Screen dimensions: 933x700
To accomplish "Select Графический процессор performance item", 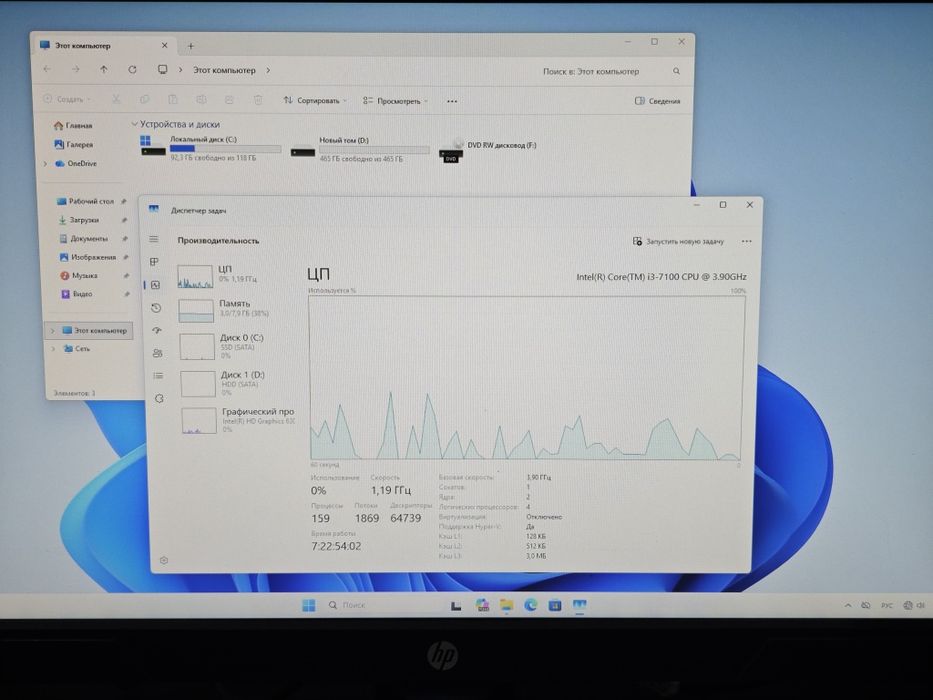I will 239,420.
